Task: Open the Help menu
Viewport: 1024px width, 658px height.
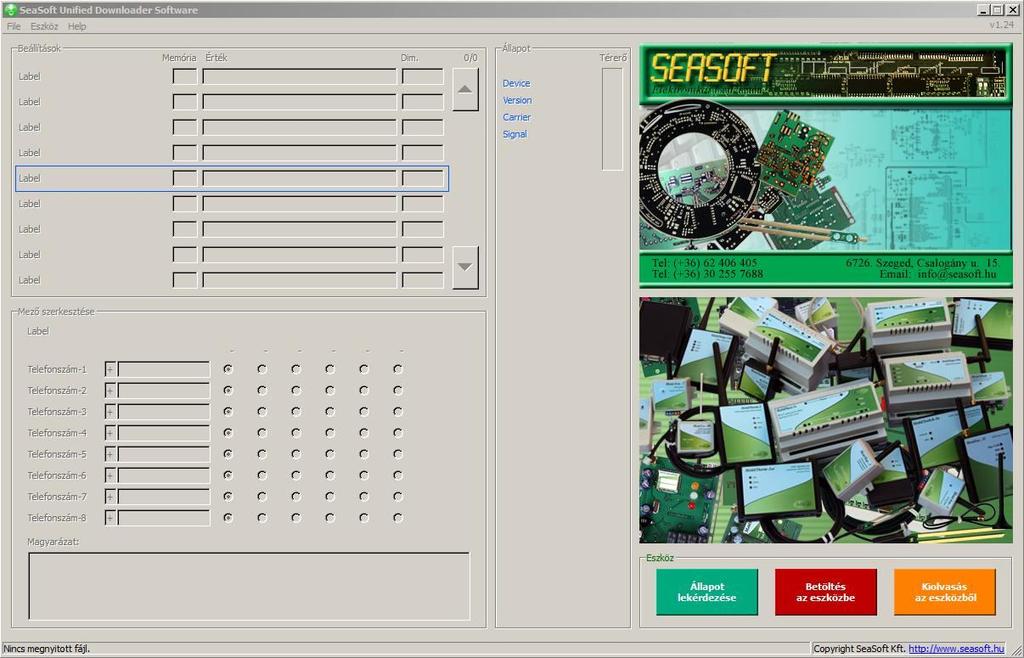Action: pos(77,26)
